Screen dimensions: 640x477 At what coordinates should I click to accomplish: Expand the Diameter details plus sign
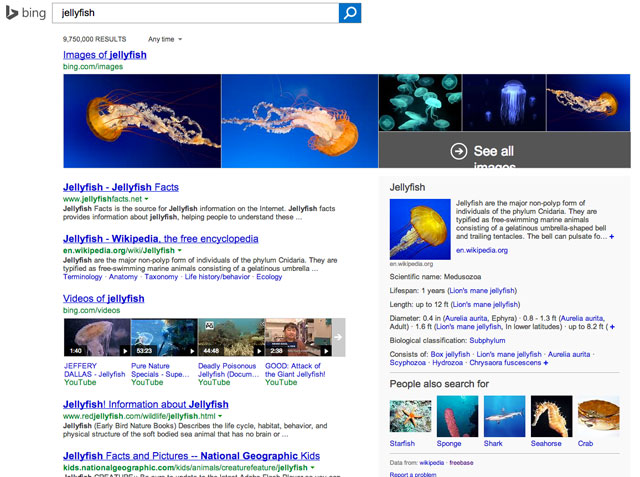[x=612, y=327]
